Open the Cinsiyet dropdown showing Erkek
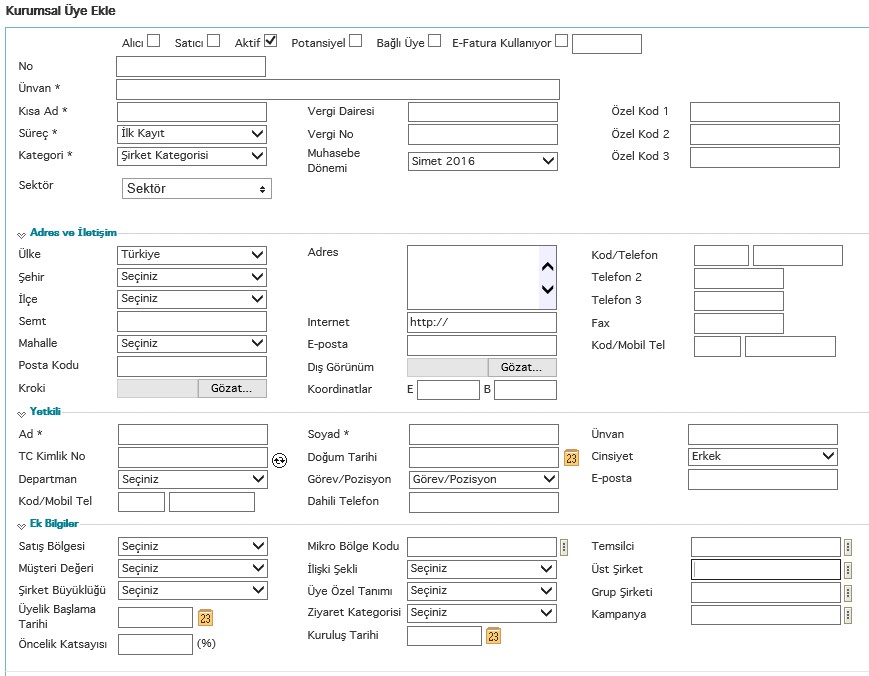The height and width of the screenshot is (676, 869). pyautogui.click(x=763, y=456)
